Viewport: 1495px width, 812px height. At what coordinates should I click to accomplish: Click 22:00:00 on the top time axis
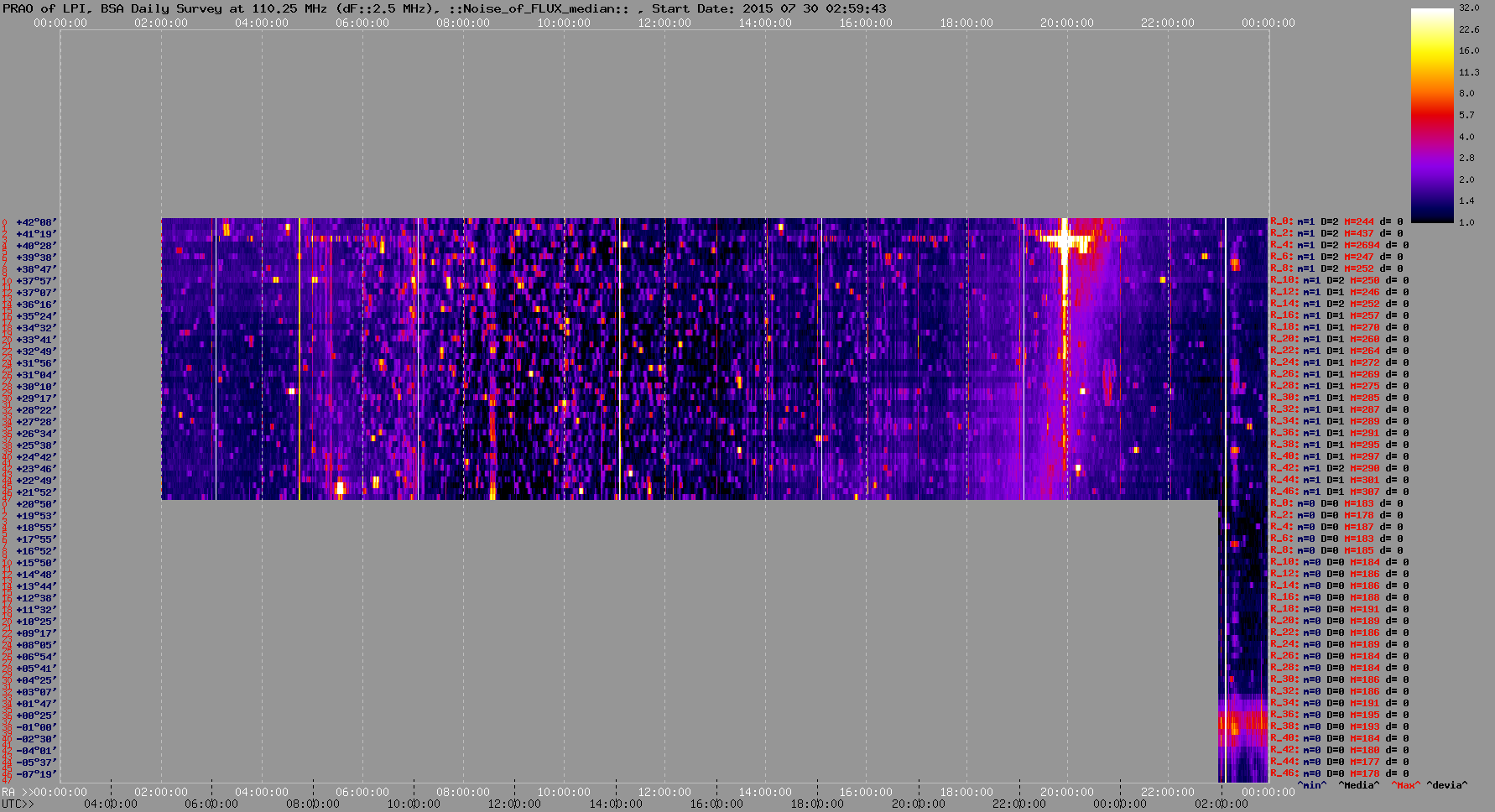pyautogui.click(x=1168, y=23)
